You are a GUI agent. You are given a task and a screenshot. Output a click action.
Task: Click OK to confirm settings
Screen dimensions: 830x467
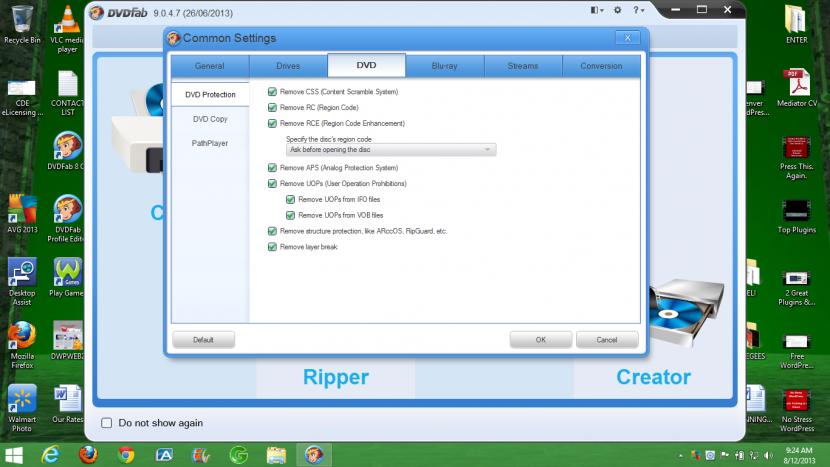pyautogui.click(x=540, y=340)
